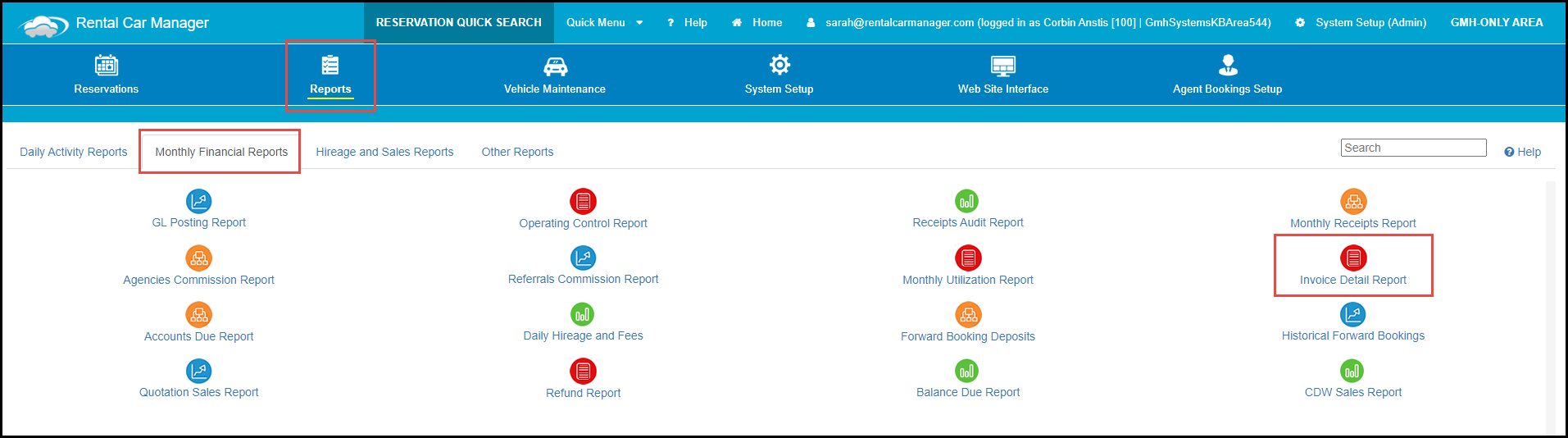Click the Agencies Commission Report orange icon

click(198, 258)
